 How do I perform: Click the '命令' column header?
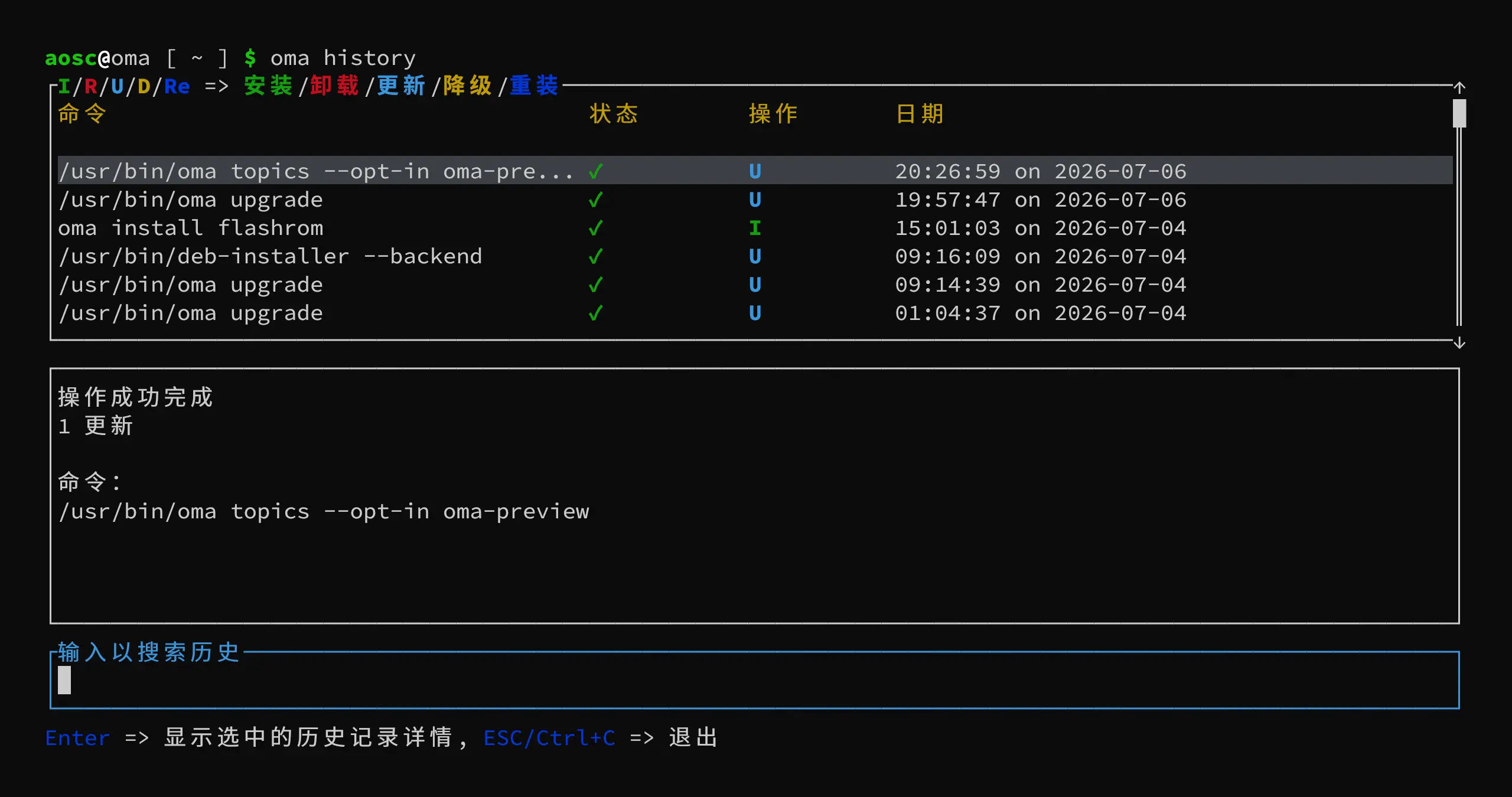coord(82,113)
